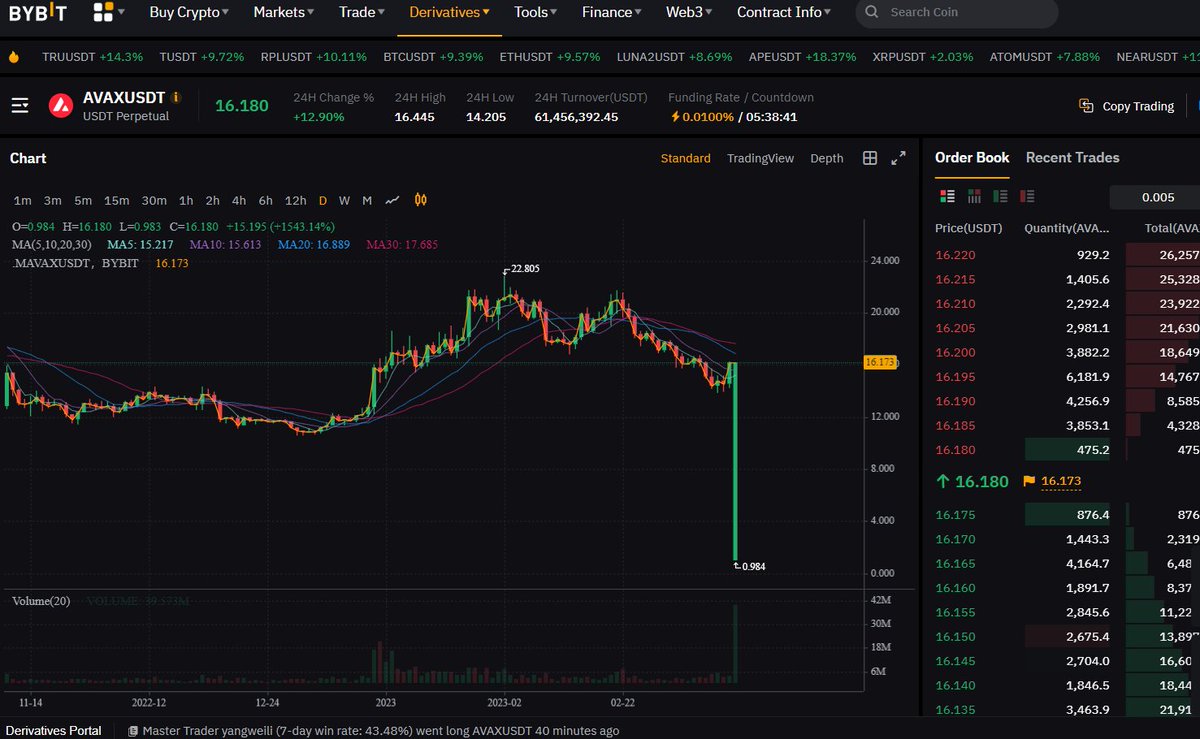Click the Derivatives Portal news icon

pyautogui.click(x=133, y=731)
